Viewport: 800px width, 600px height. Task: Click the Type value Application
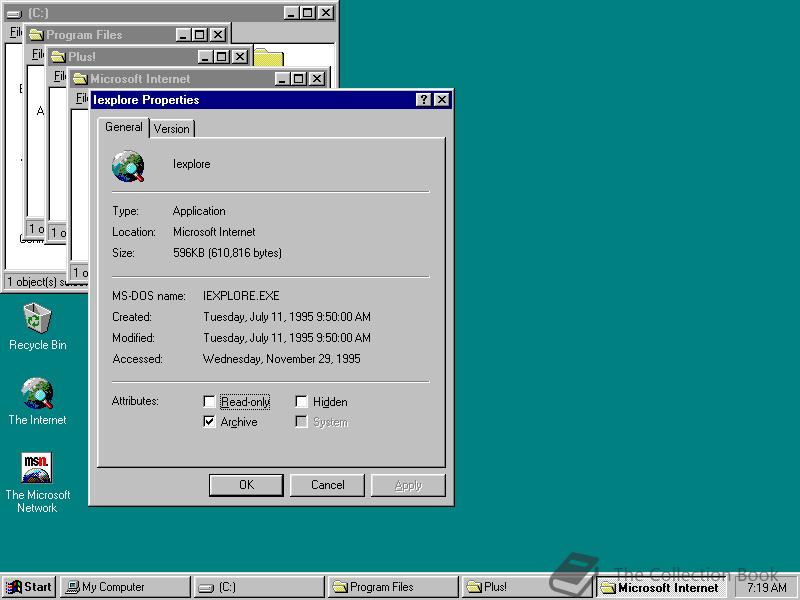199,211
